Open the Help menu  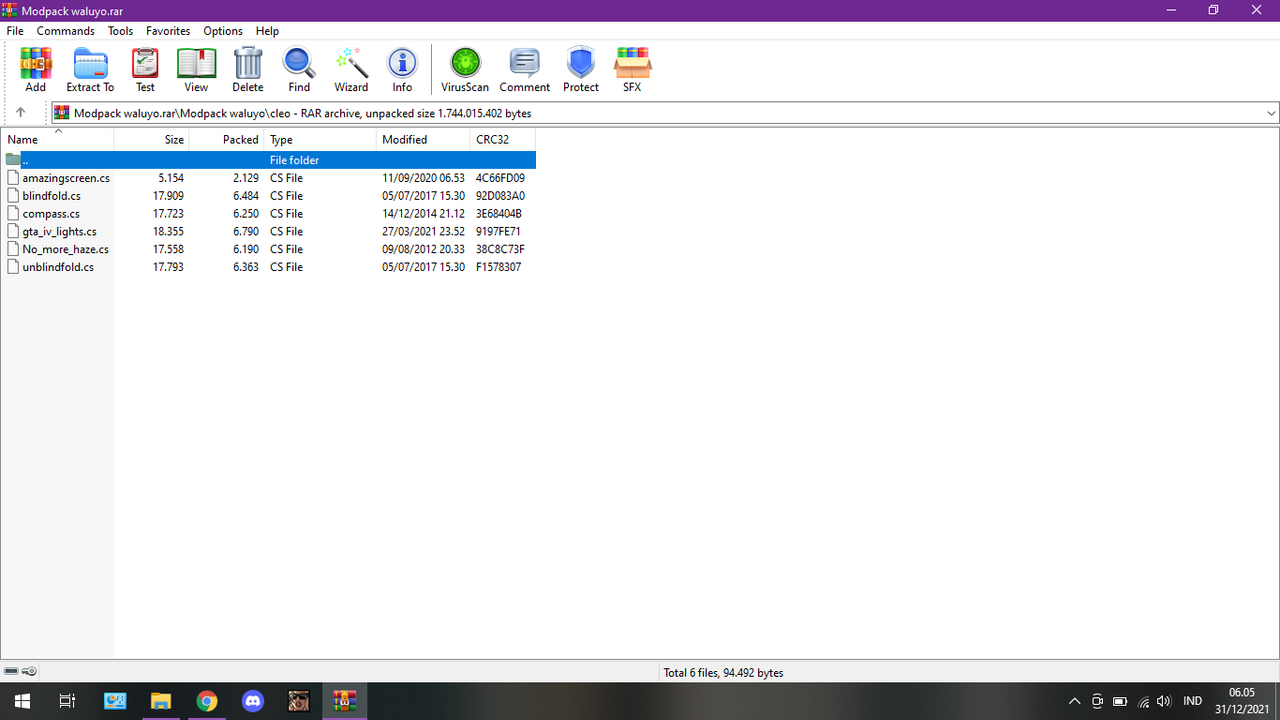tap(267, 31)
